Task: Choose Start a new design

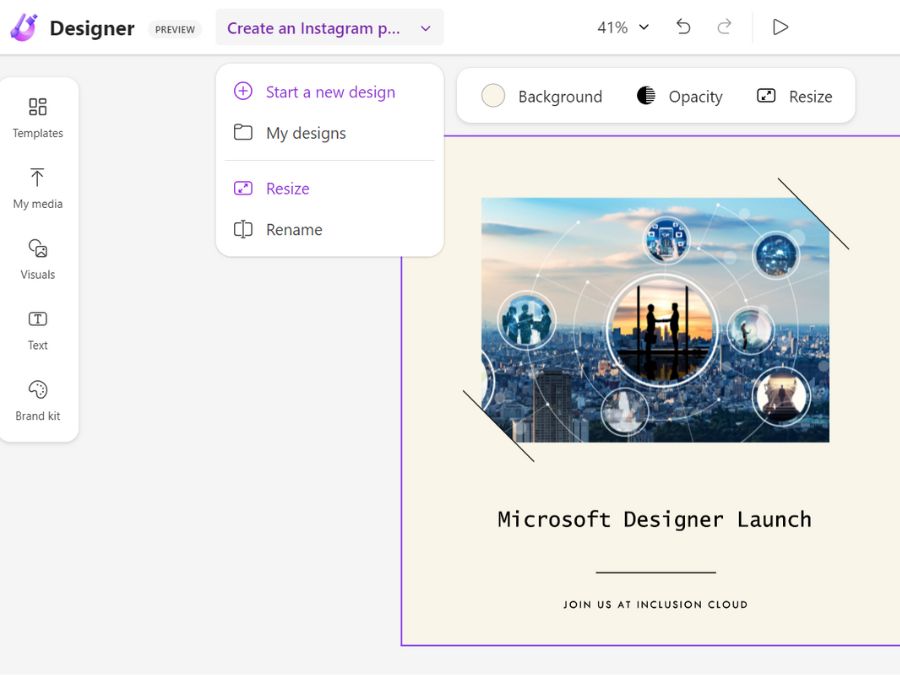Action: [x=330, y=92]
